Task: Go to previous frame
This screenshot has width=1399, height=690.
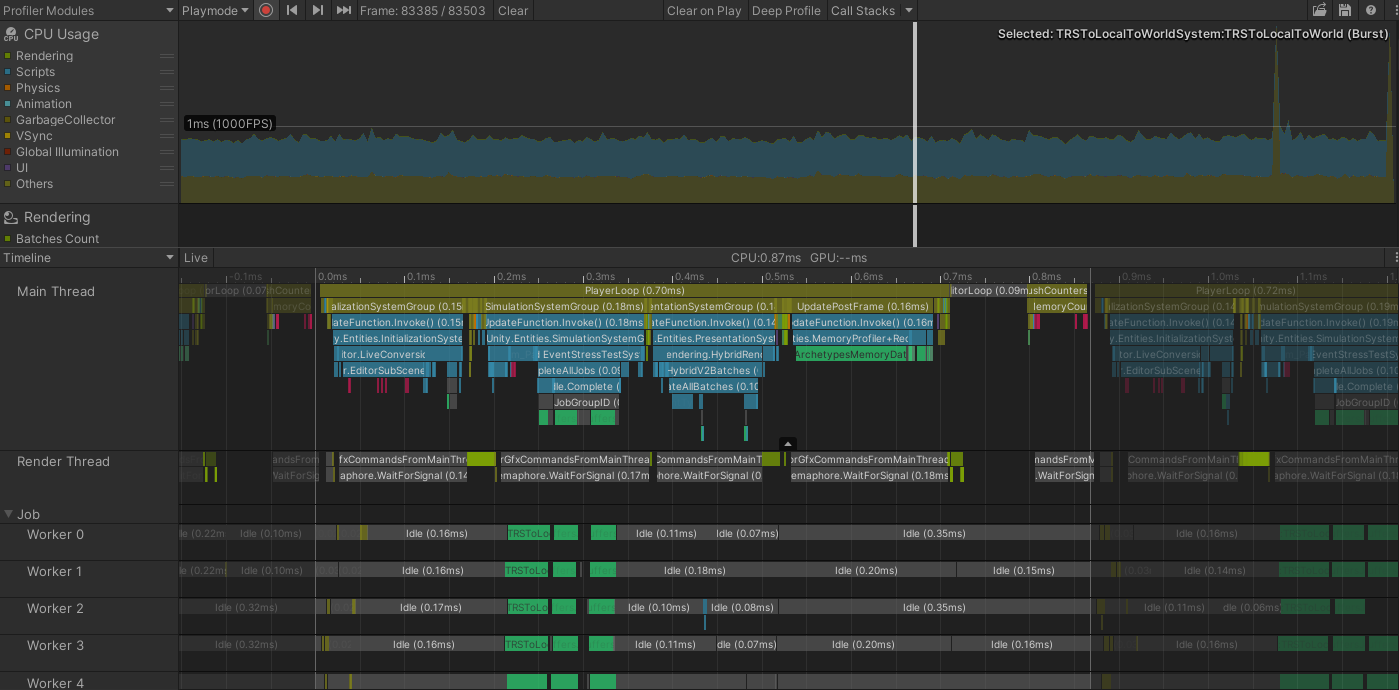Action: click(292, 10)
